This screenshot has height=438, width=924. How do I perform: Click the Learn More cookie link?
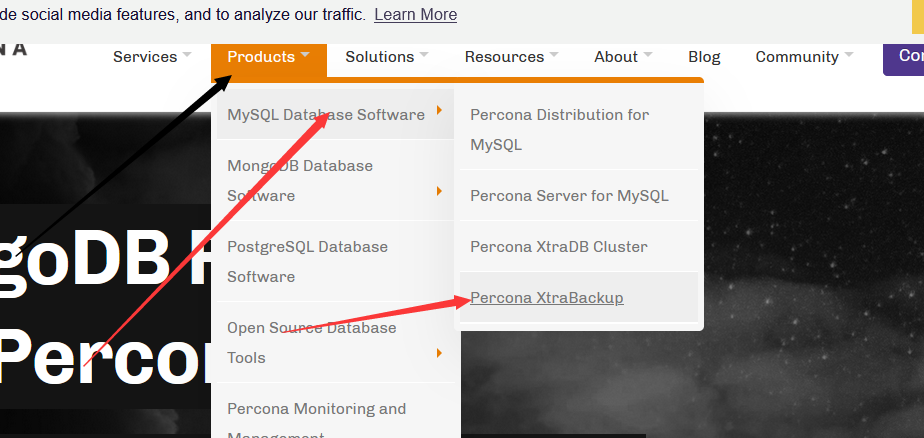(x=415, y=14)
